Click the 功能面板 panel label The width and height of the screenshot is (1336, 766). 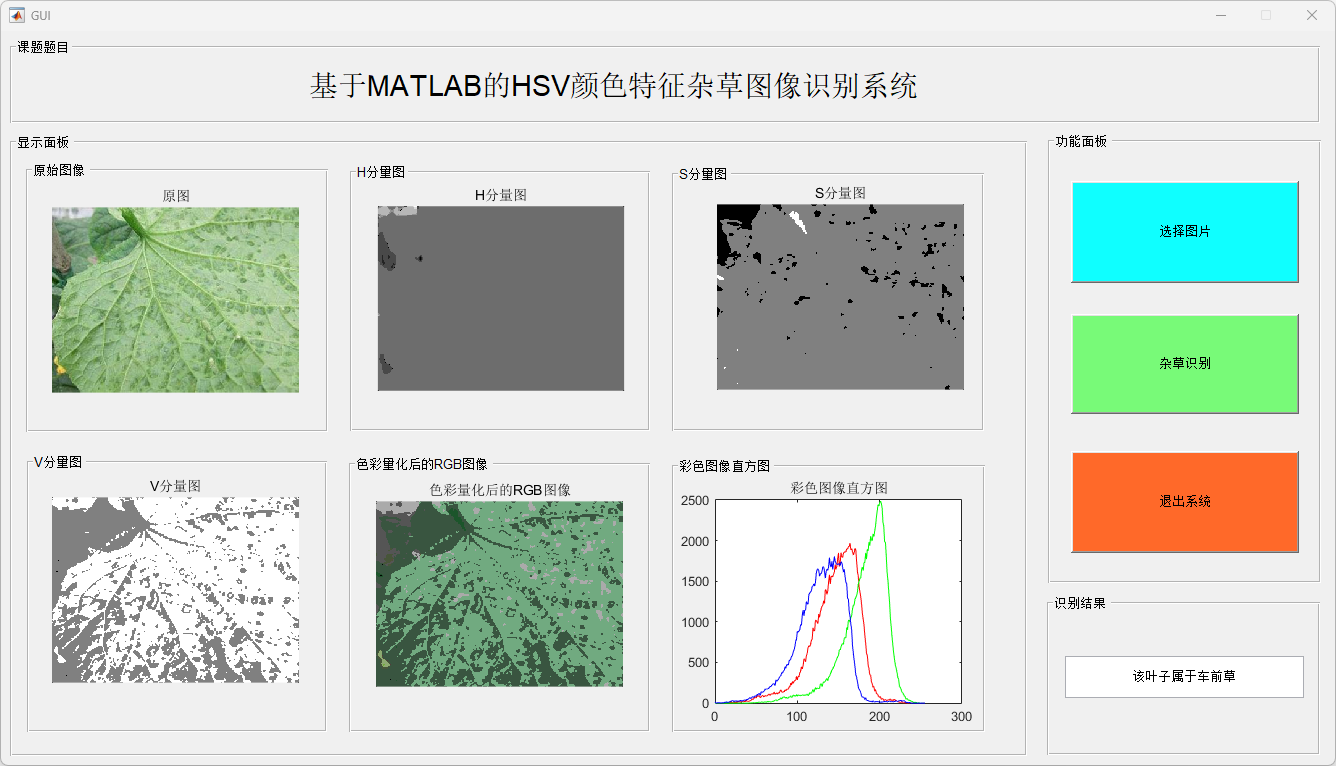point(1081,142)
